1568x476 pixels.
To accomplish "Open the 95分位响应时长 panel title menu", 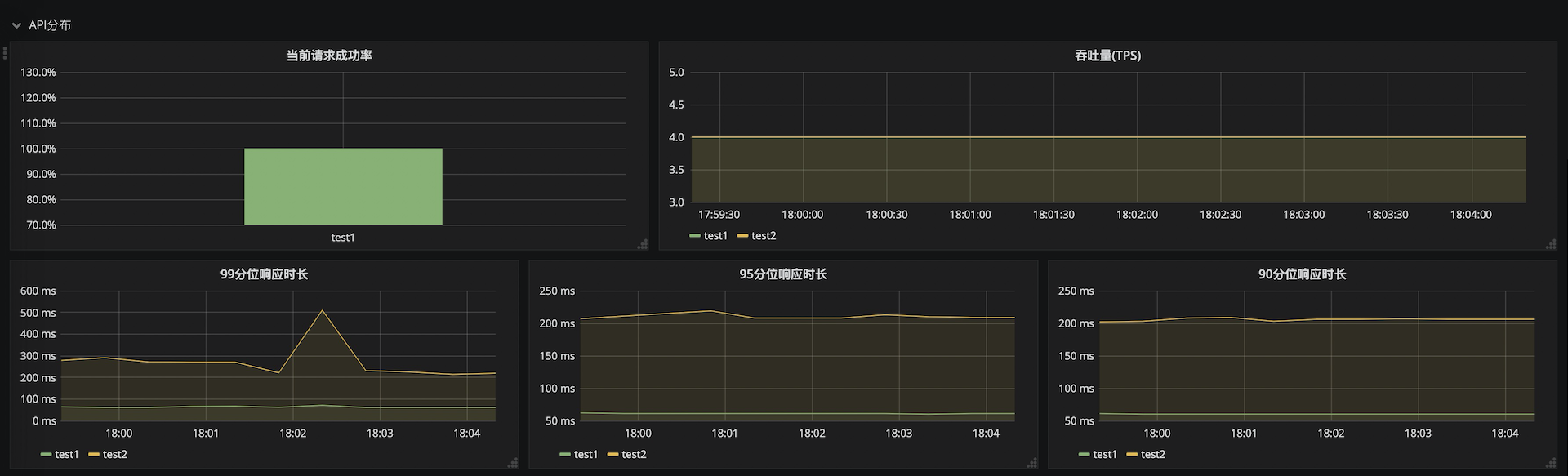I will tap(783, 274).
